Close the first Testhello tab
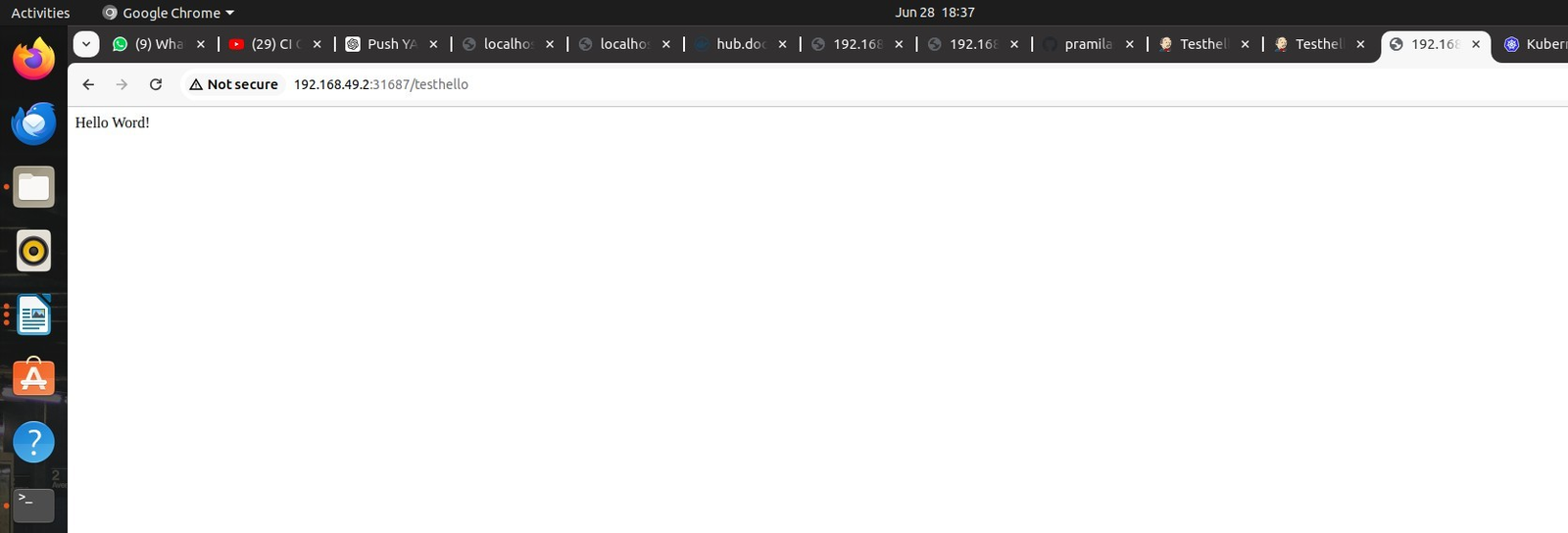The width and height of the screenshot is (1568, 533). 1246,44
